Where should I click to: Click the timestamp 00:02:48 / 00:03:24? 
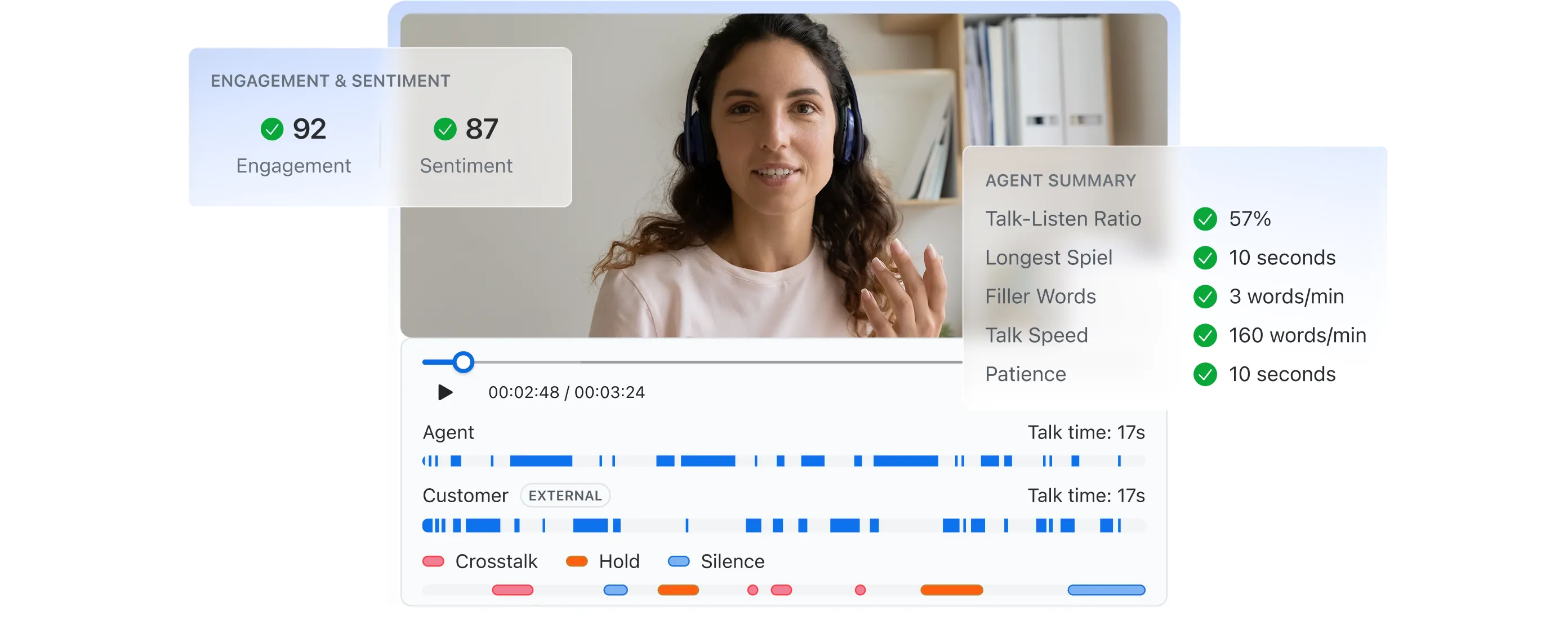[566, 392]
